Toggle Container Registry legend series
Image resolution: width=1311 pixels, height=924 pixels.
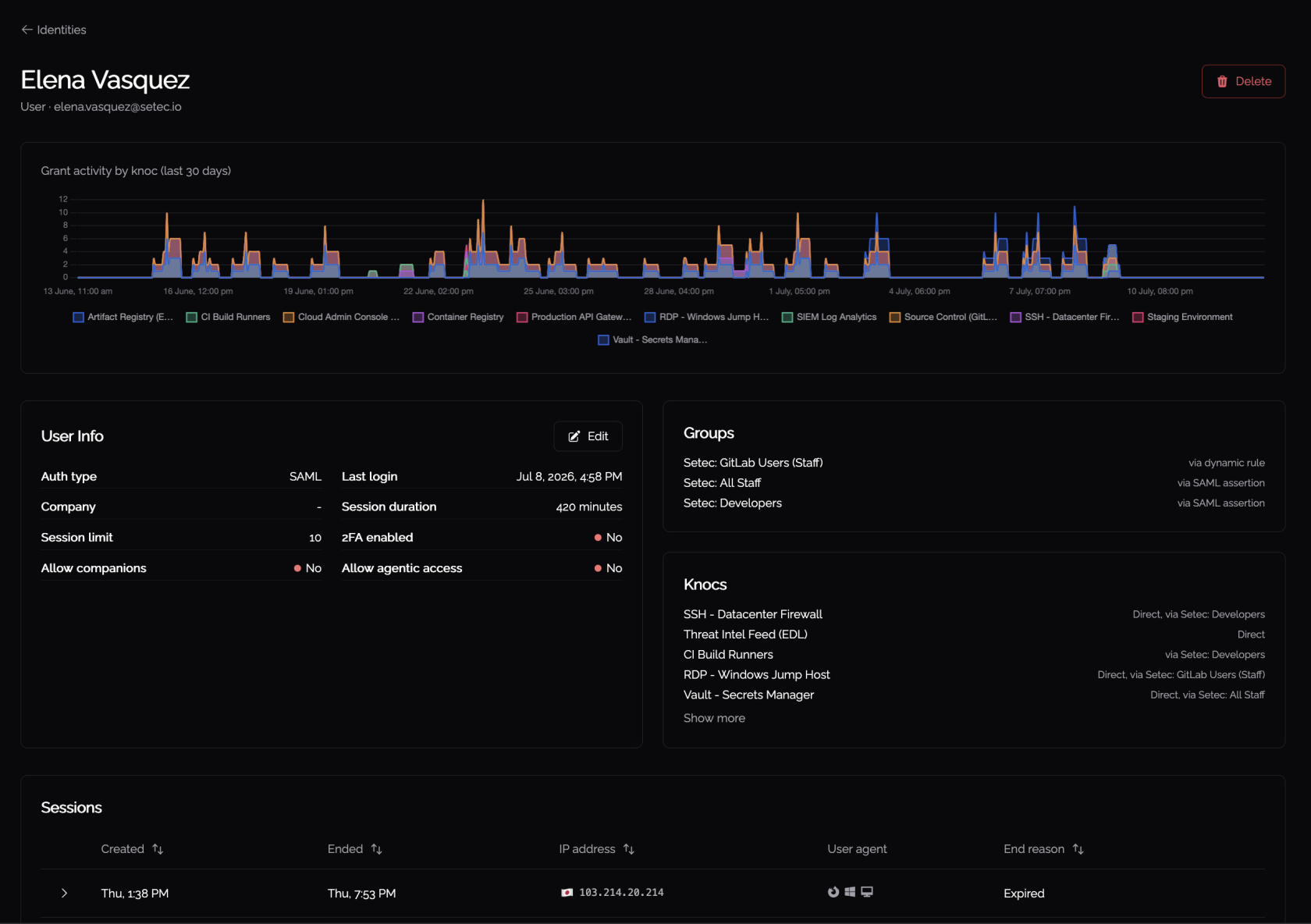(x=458, y=317)
